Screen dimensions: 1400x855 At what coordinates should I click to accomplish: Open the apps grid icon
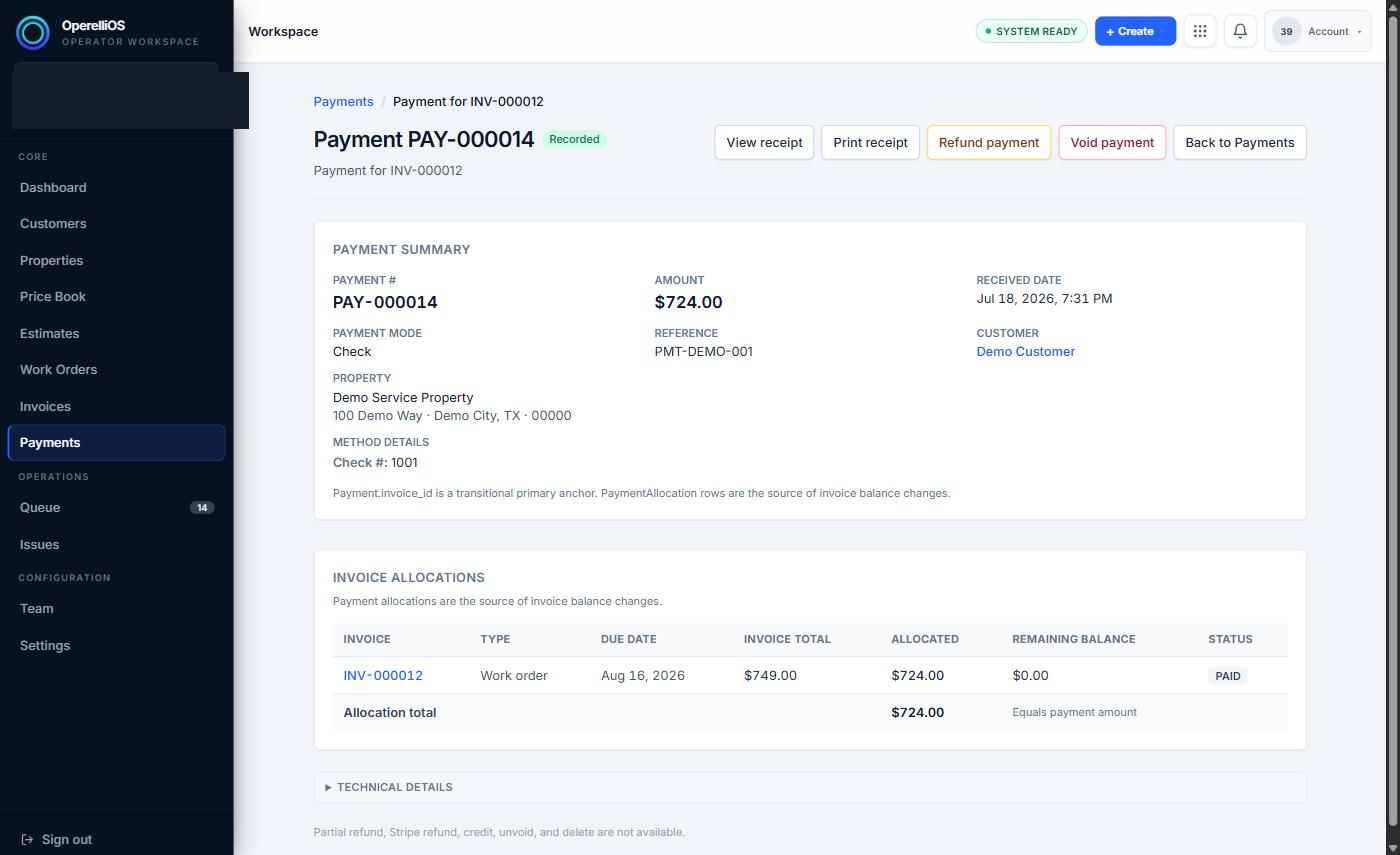coord(1200,31)
